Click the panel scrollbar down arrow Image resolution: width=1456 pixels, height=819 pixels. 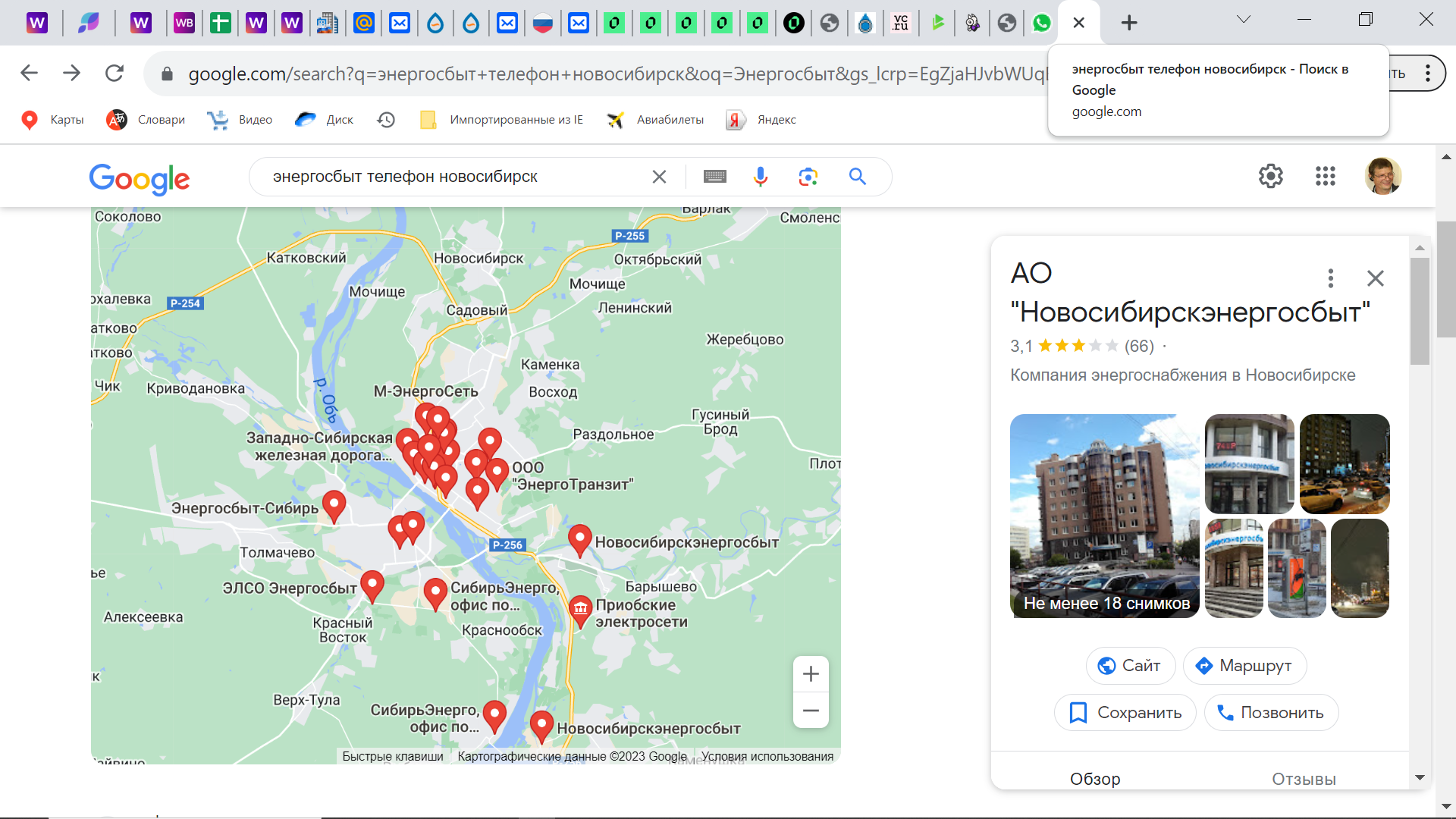tap(1420, 777)
